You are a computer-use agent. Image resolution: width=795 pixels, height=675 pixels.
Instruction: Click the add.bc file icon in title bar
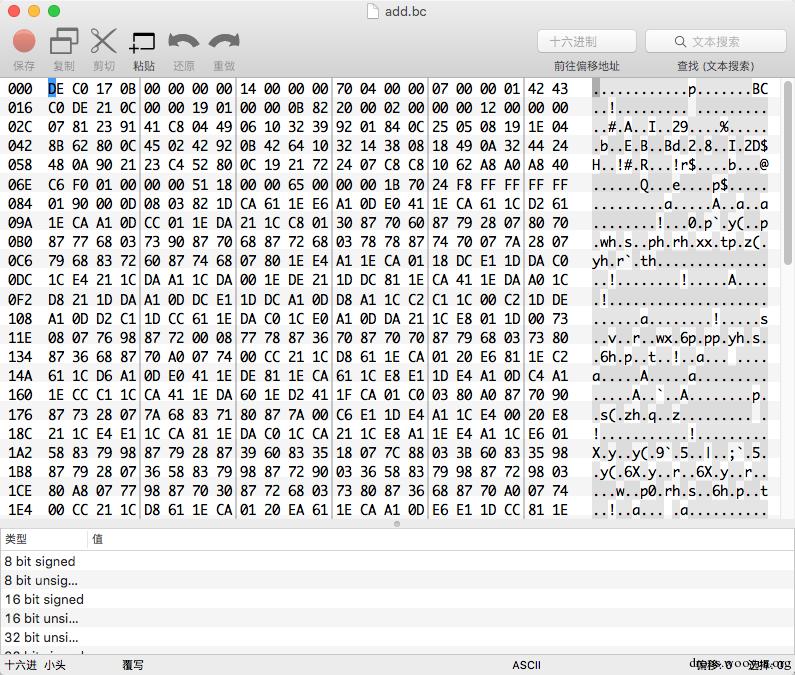[373, 11]
